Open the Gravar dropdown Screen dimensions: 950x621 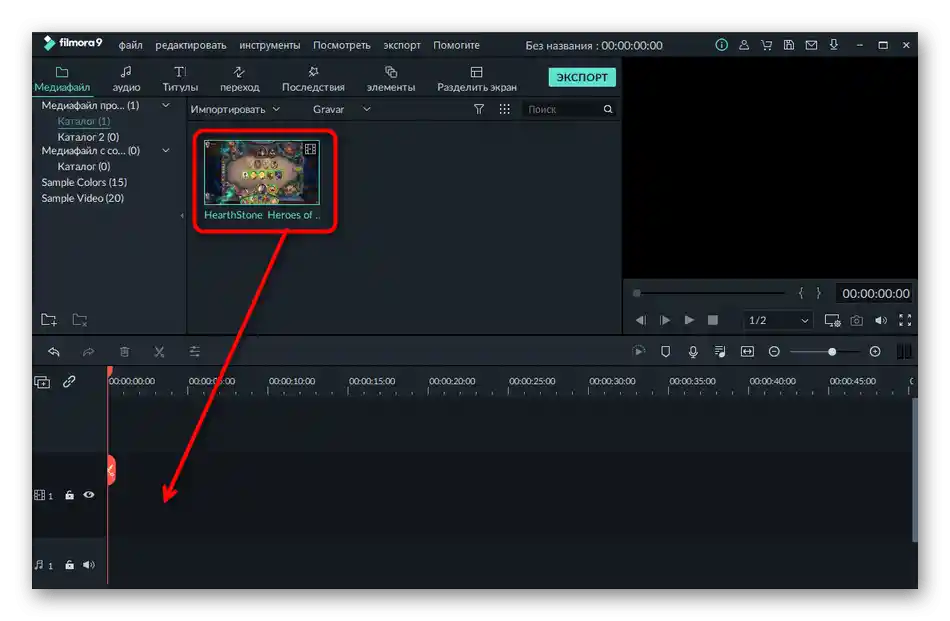341,109
